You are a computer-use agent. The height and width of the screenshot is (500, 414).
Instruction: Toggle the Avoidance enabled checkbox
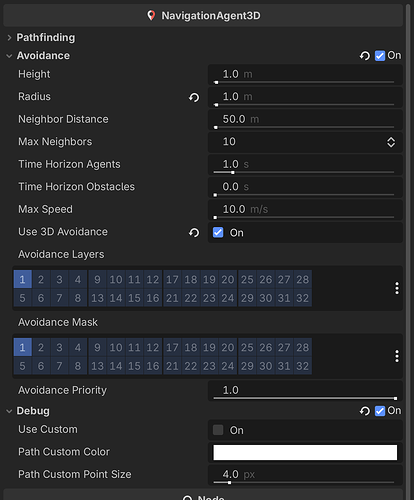380,56
